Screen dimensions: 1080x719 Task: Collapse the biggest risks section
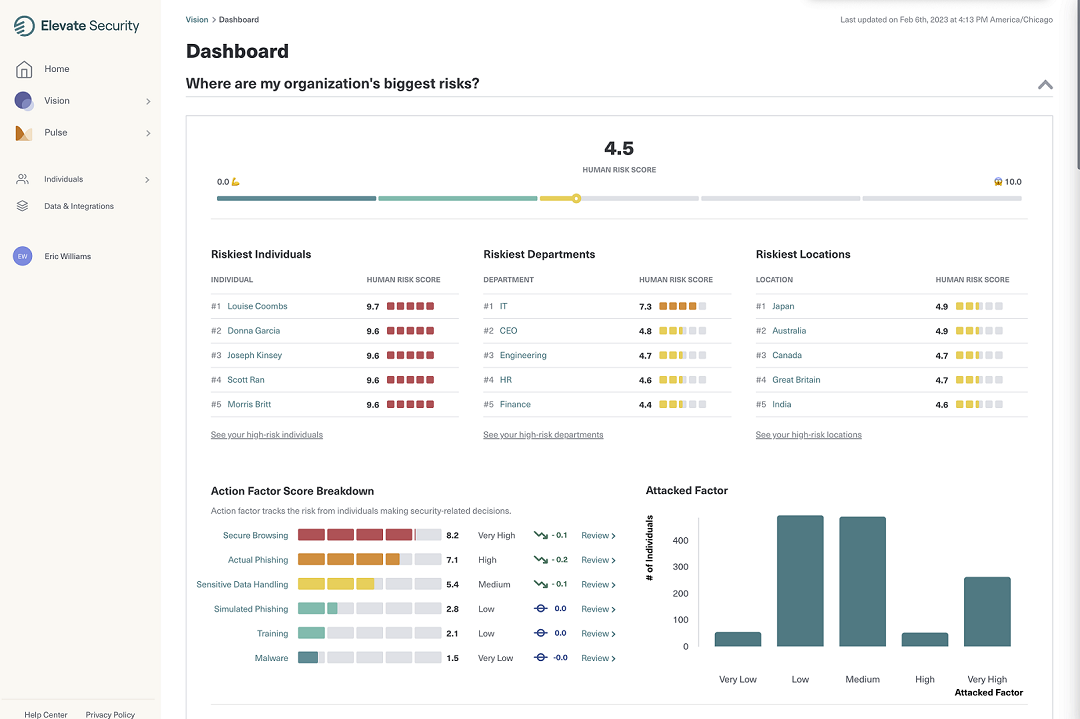1045,85
